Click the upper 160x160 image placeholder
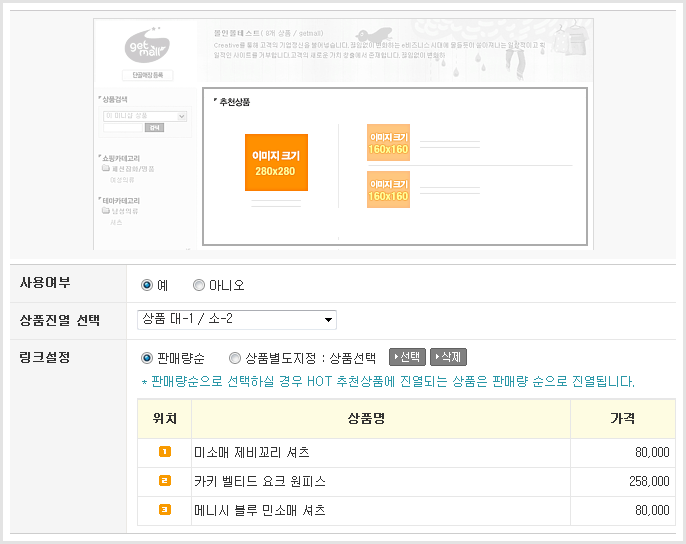This screenshot has width=686, height=544. click(x=388, y=143)
